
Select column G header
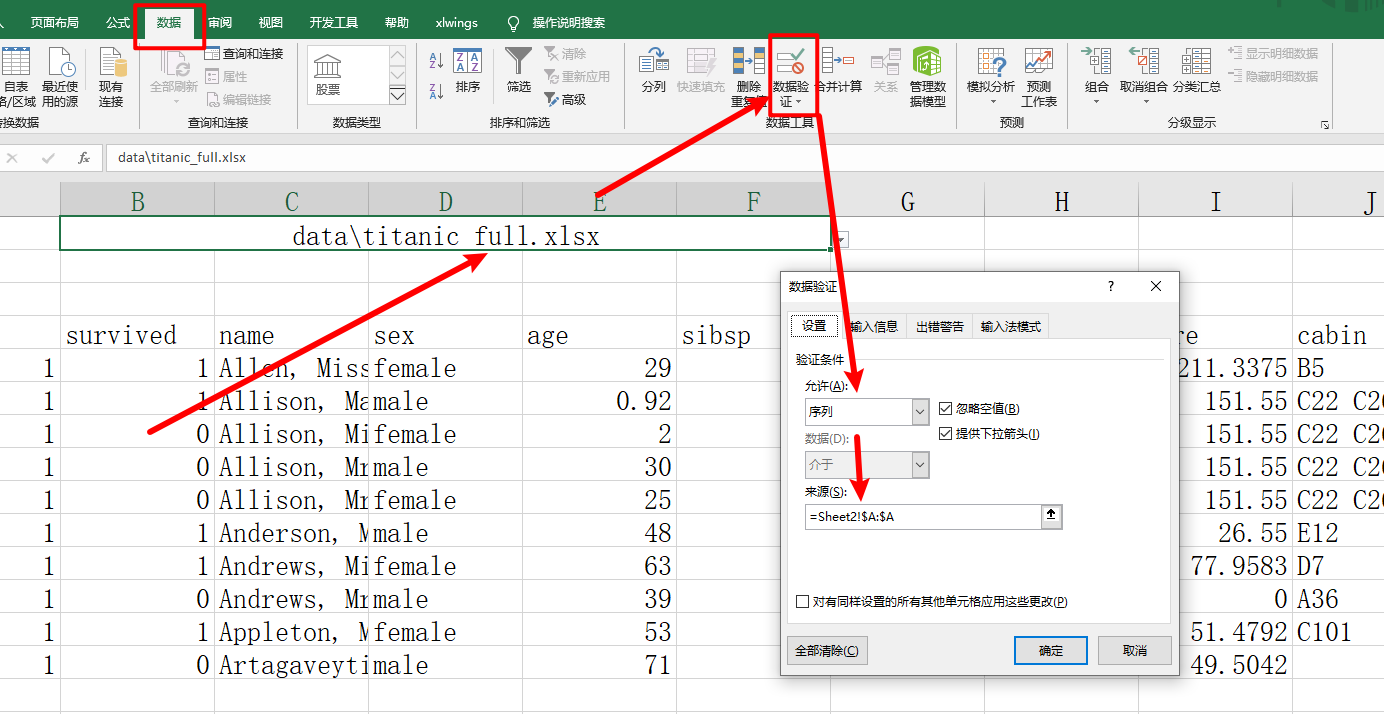[x=907, y=200]
